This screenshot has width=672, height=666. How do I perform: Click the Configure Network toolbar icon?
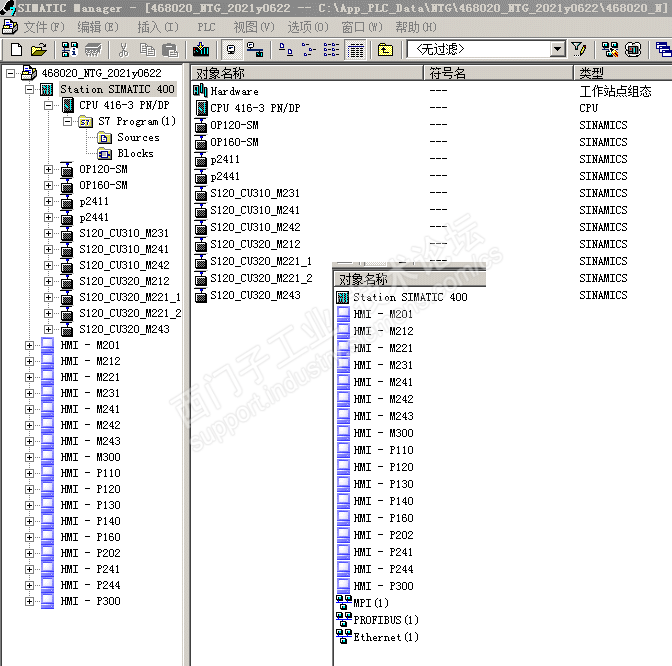click(x=609, y=50)
